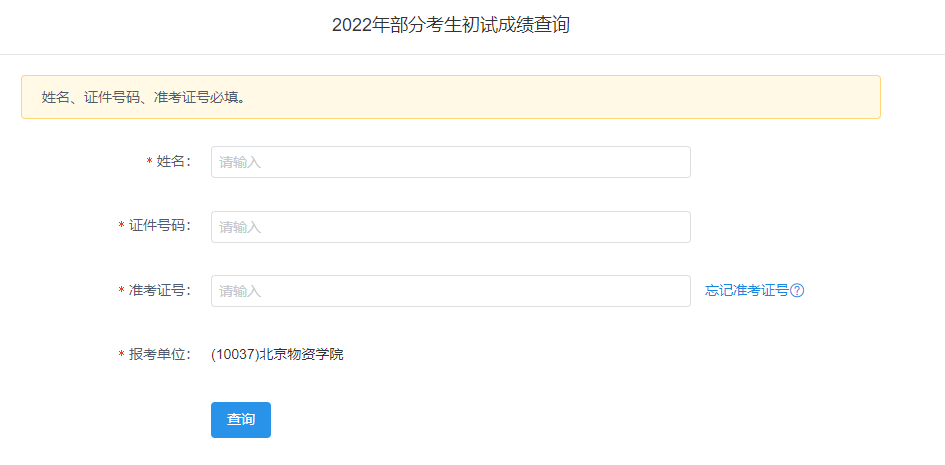The width and height of the screenshot is (945, 465).
Task: Click the 证件号码 field label
Action: pos(159,226)
